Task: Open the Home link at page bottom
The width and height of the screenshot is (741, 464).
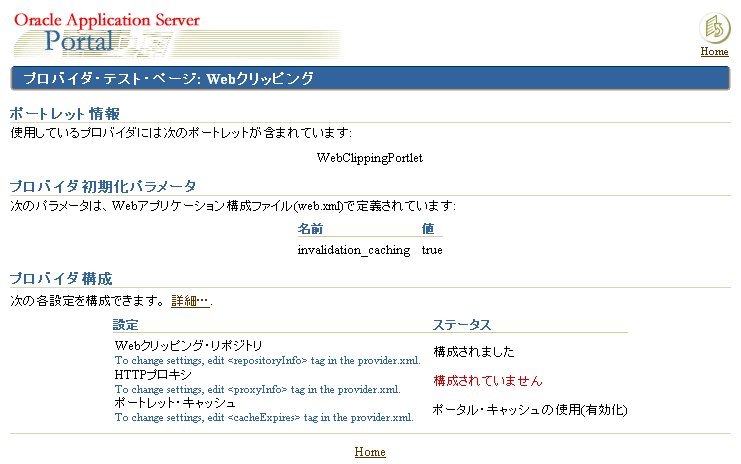Action: [370, 452]
